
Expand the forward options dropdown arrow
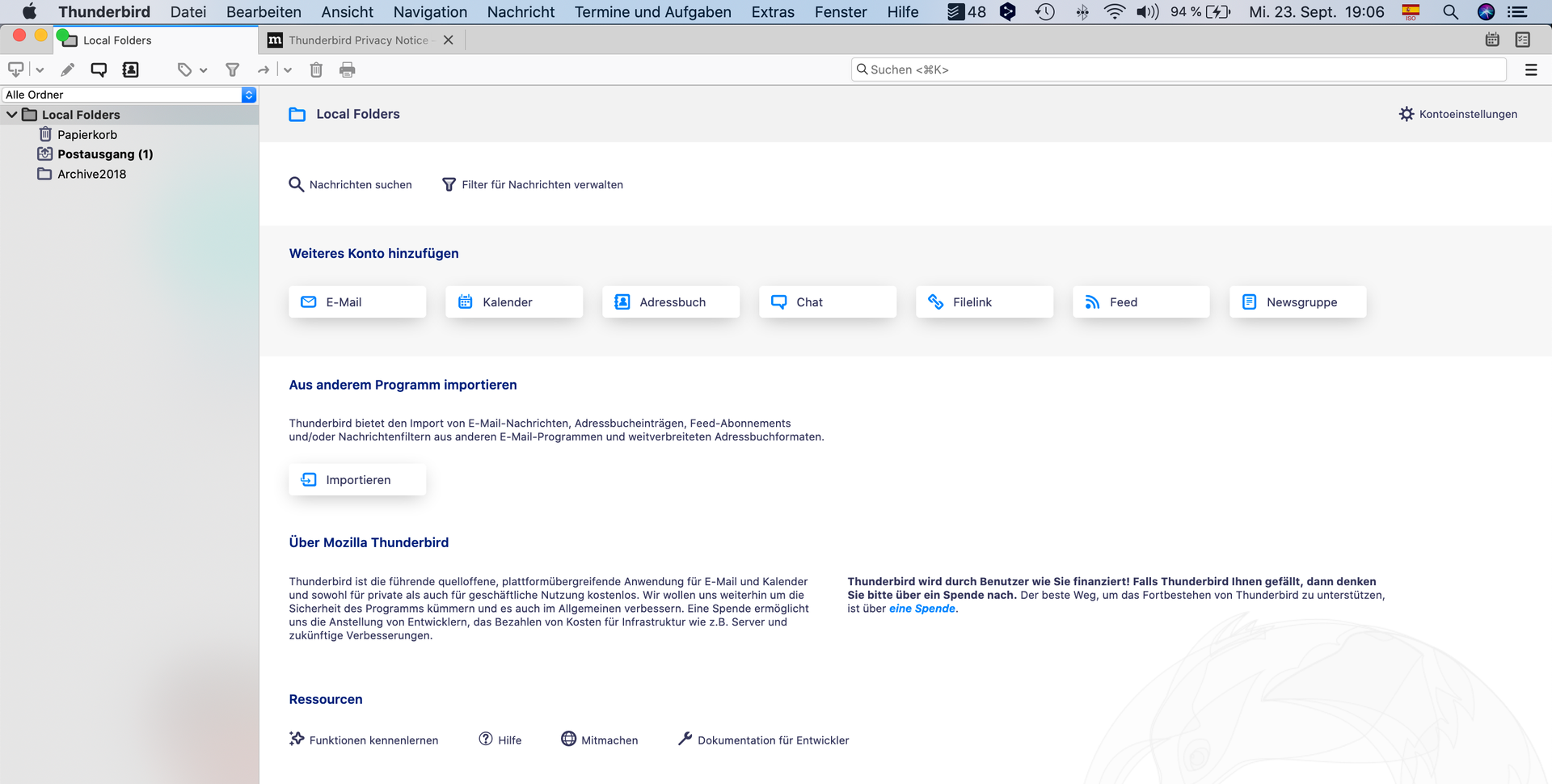click(288, 70)
